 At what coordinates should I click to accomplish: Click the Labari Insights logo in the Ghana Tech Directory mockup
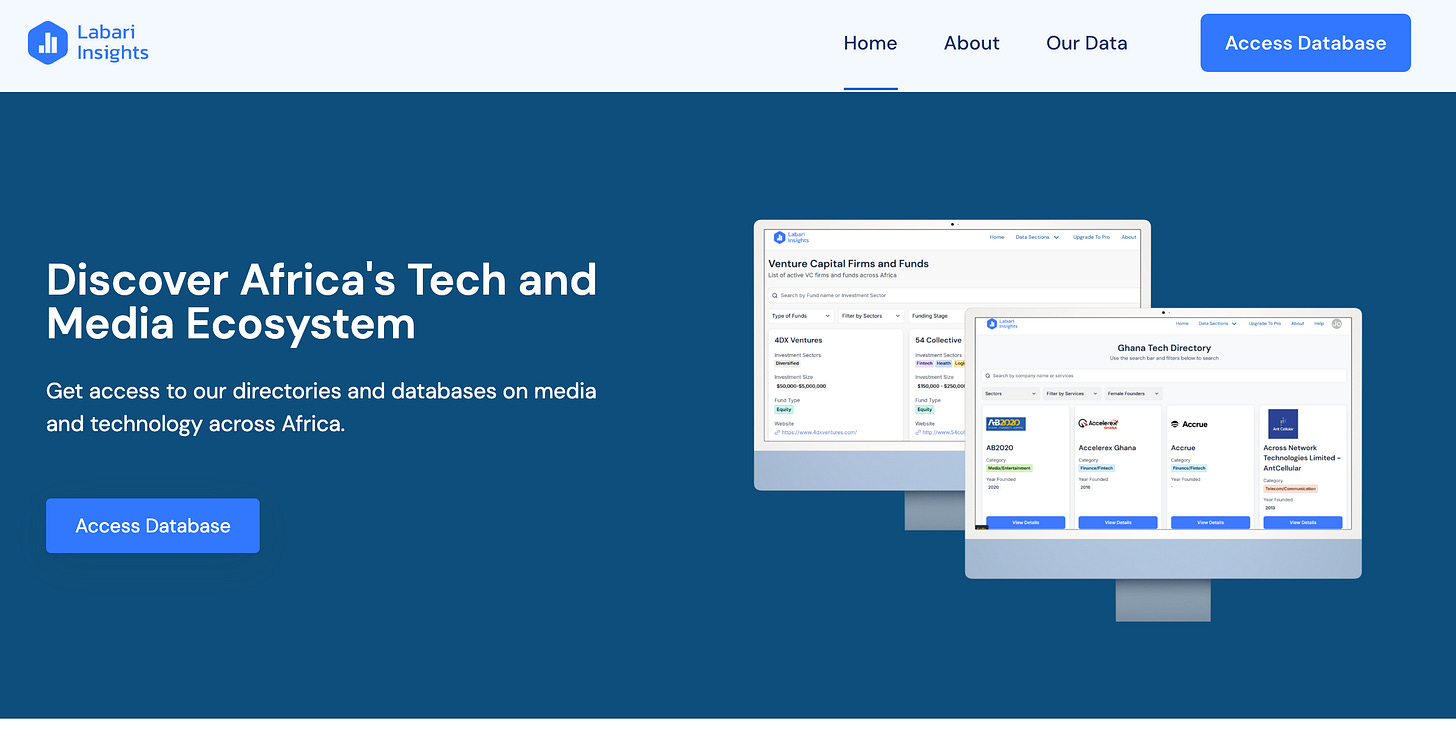click(1002, 324)
